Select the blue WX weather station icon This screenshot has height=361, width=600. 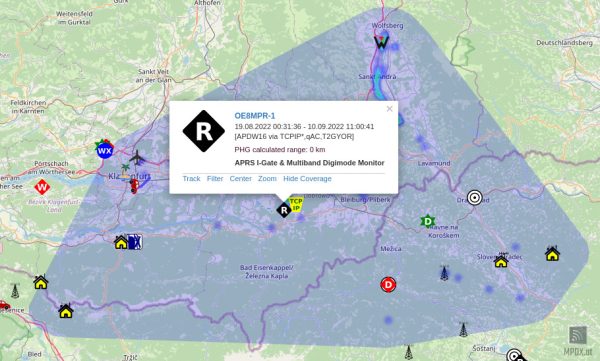[104, 150]
